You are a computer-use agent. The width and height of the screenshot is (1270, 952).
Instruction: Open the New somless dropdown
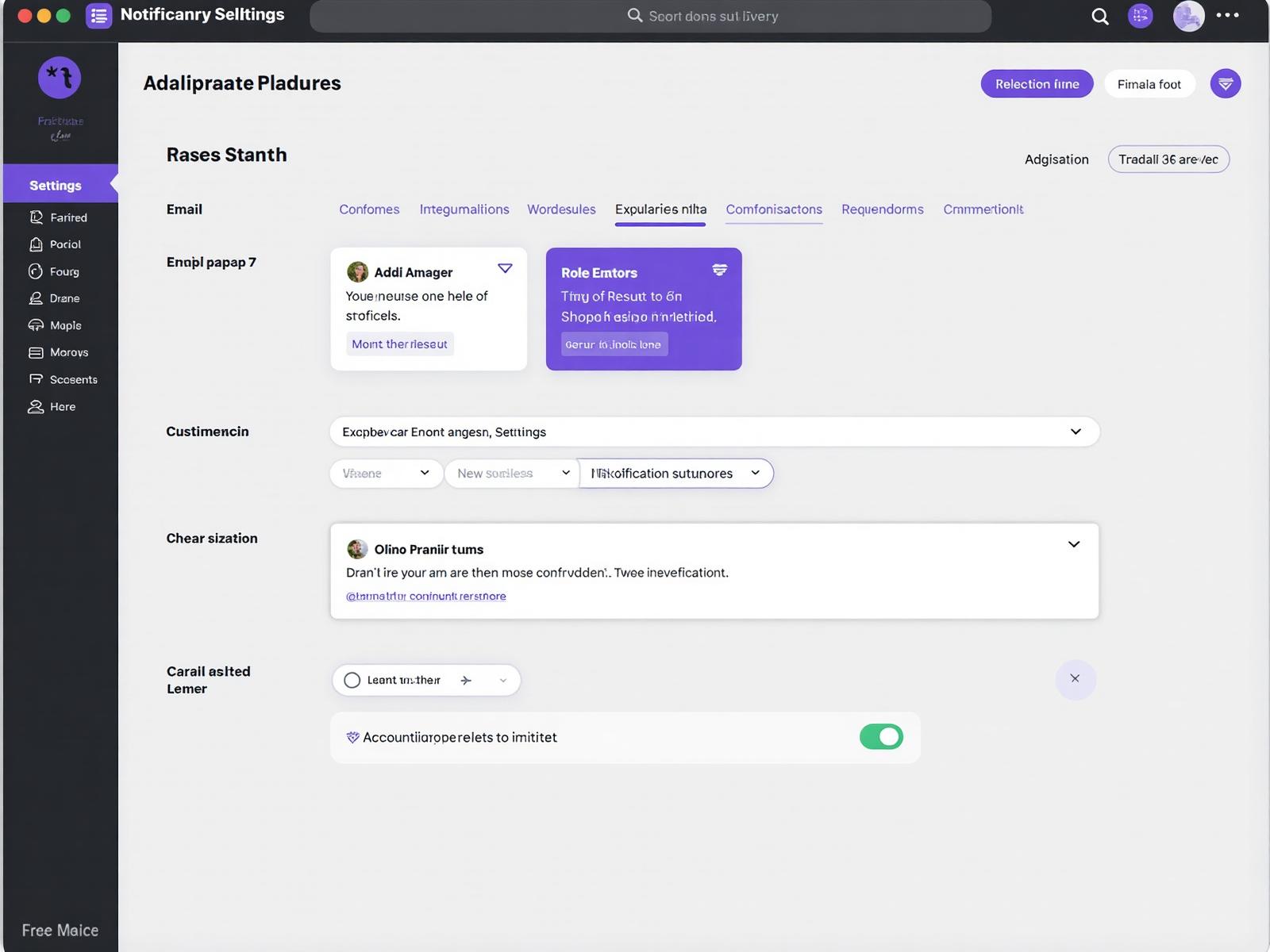512,473
